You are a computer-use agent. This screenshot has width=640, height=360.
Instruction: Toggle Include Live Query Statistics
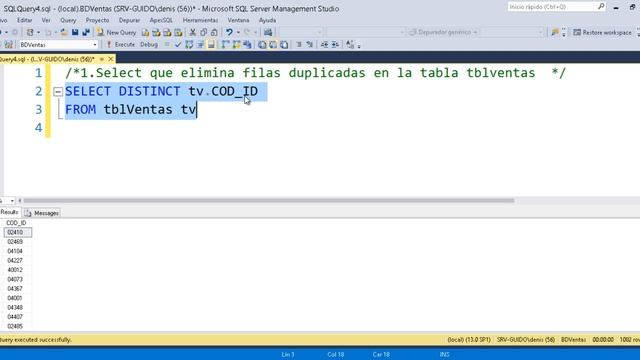[x=236, y=44]
